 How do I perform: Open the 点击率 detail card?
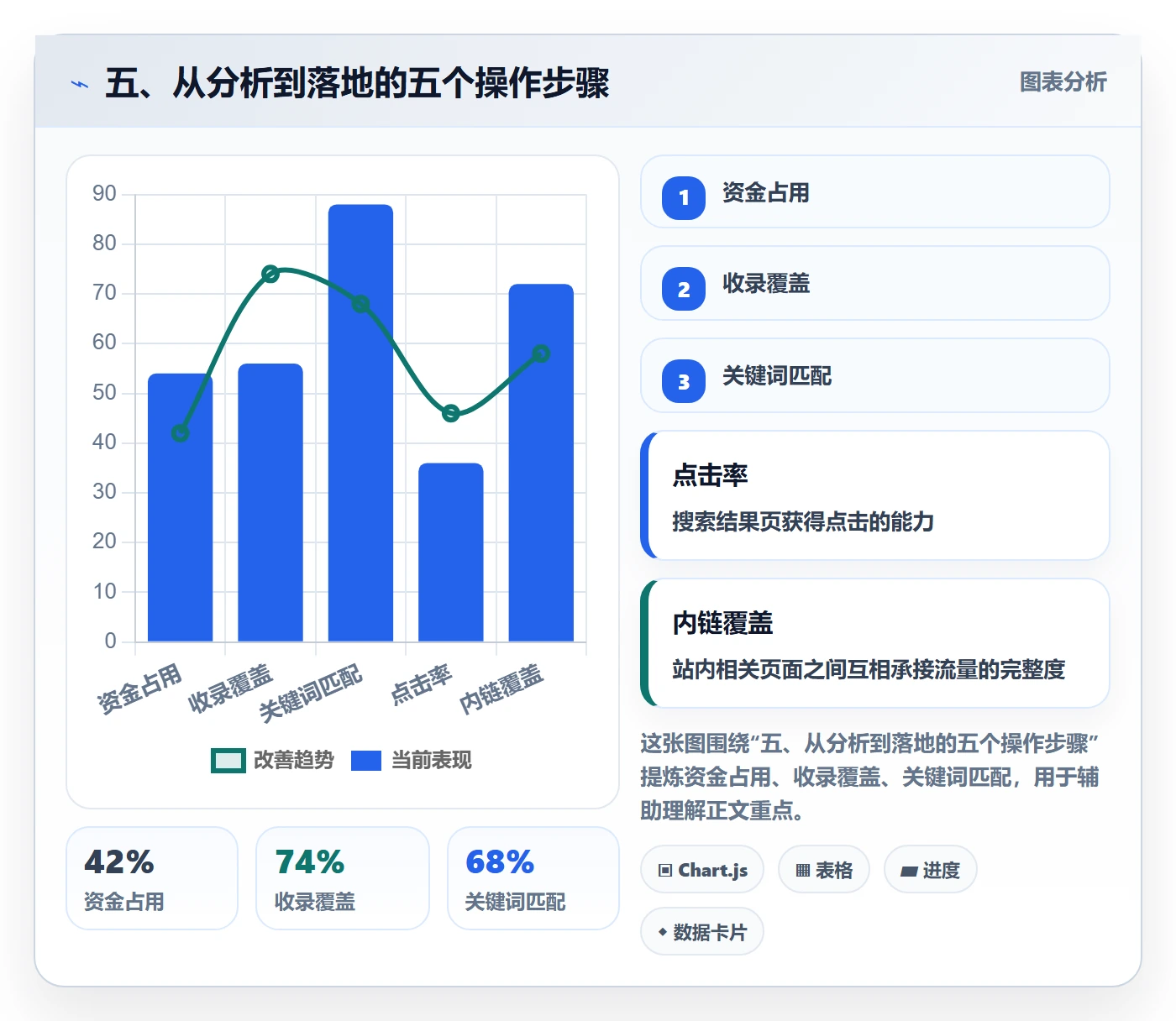[x=875, y=495]
